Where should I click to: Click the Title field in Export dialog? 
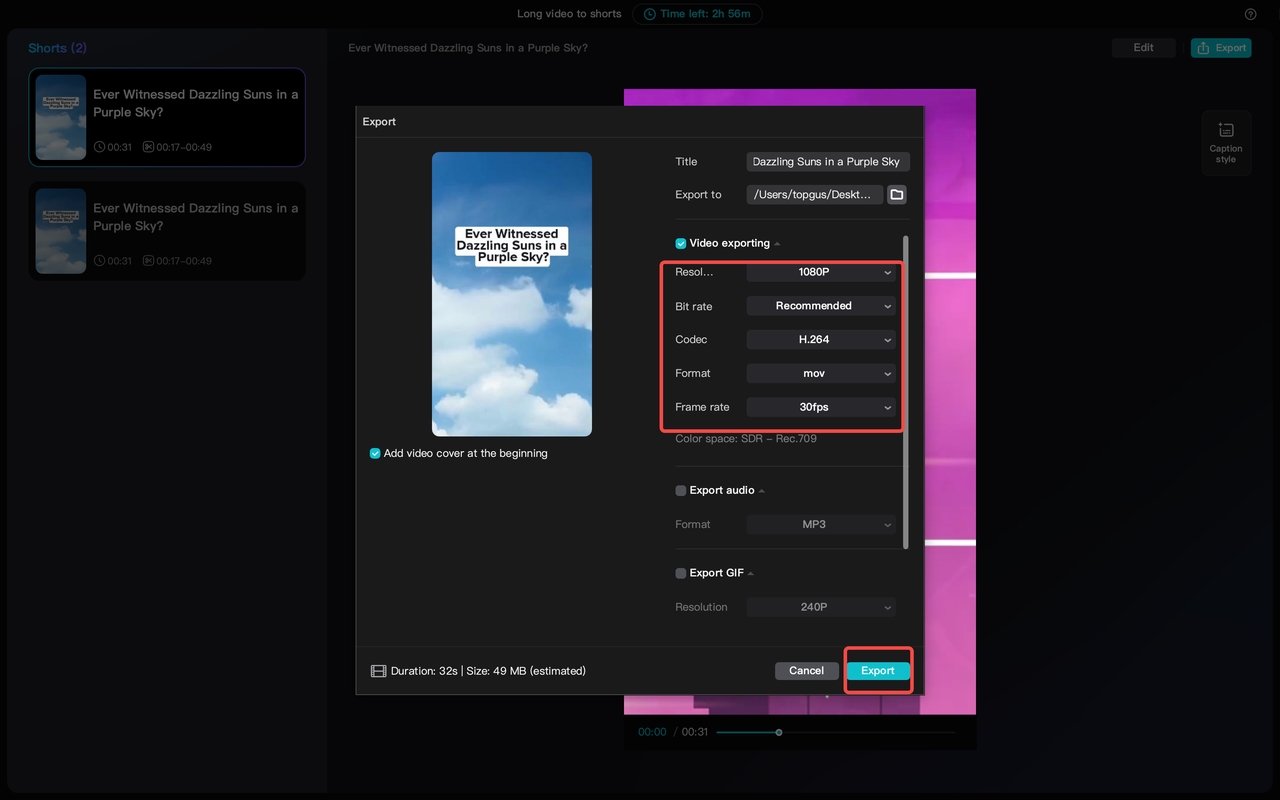pos(828,162)
